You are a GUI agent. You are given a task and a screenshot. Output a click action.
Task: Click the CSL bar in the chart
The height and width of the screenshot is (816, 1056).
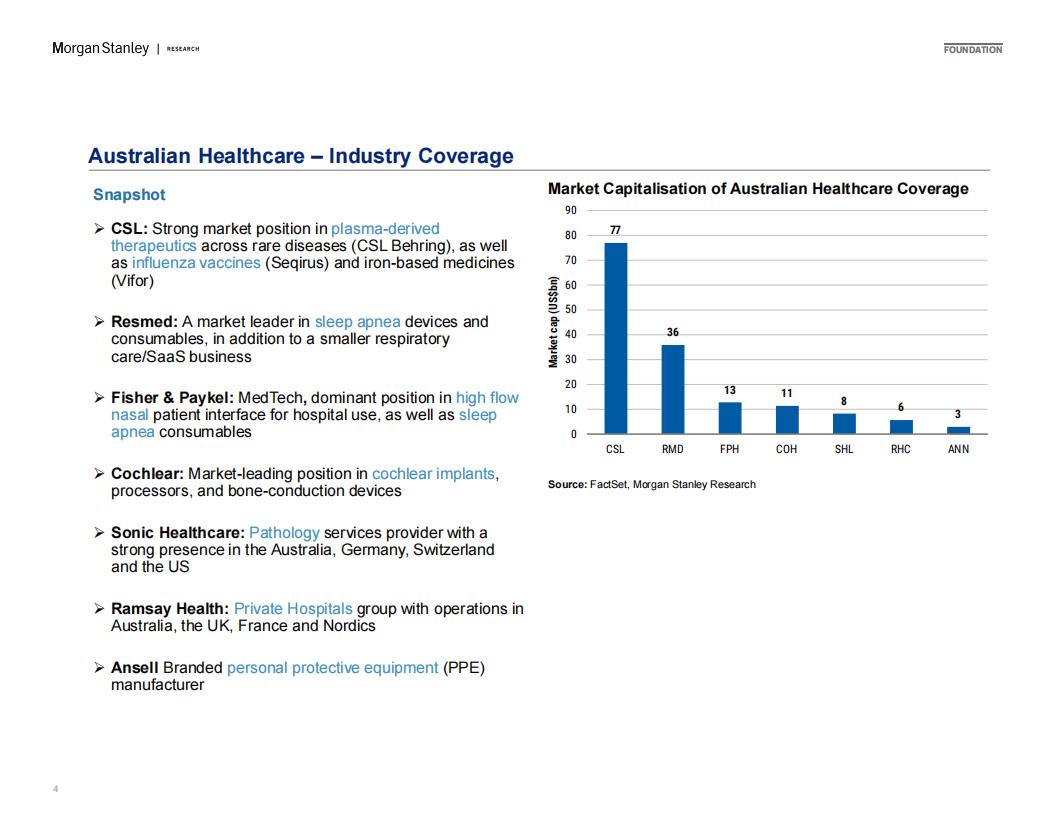616,338
